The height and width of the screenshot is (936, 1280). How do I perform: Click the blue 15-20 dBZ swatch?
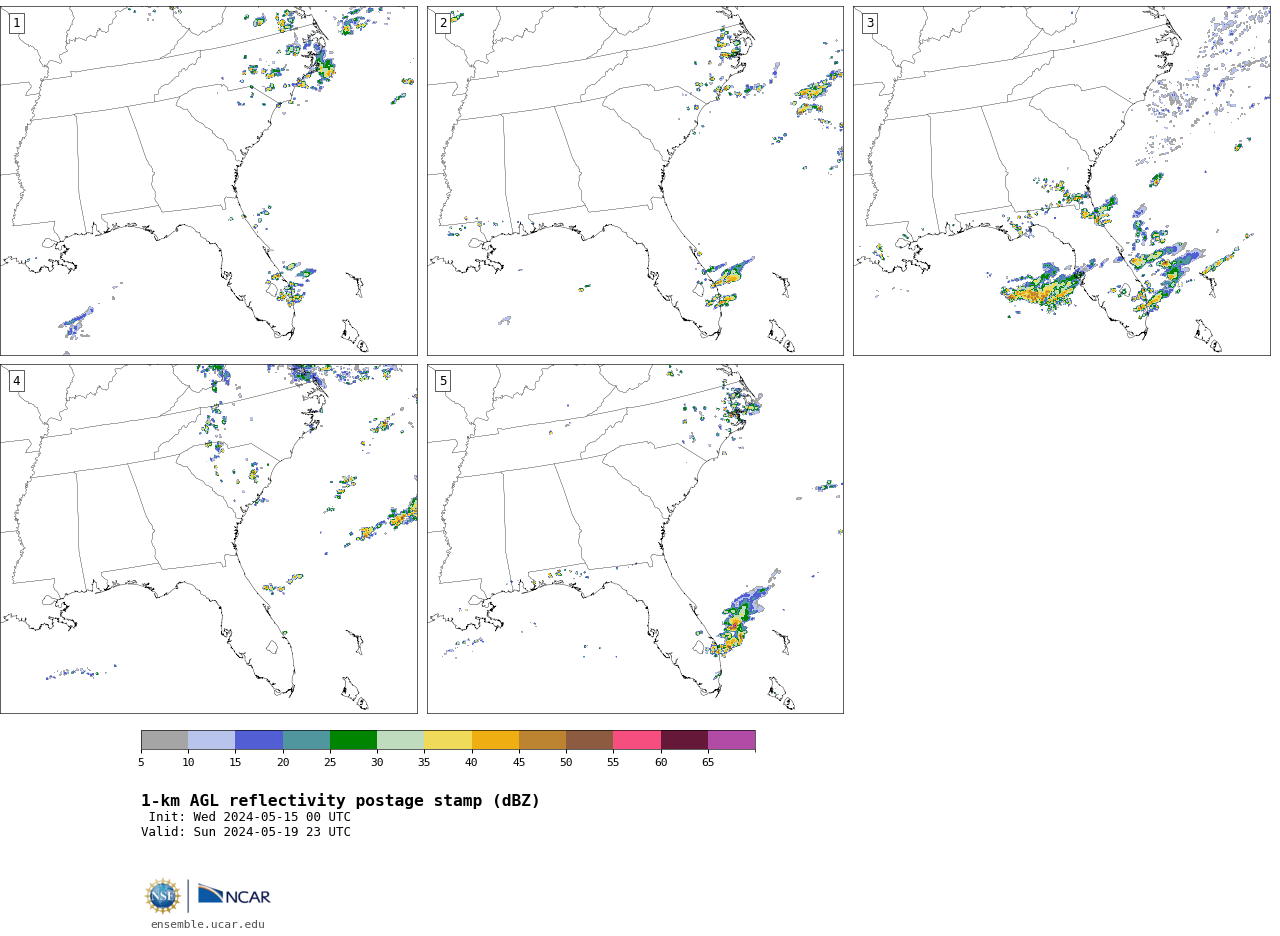click(x=259, y=740)
